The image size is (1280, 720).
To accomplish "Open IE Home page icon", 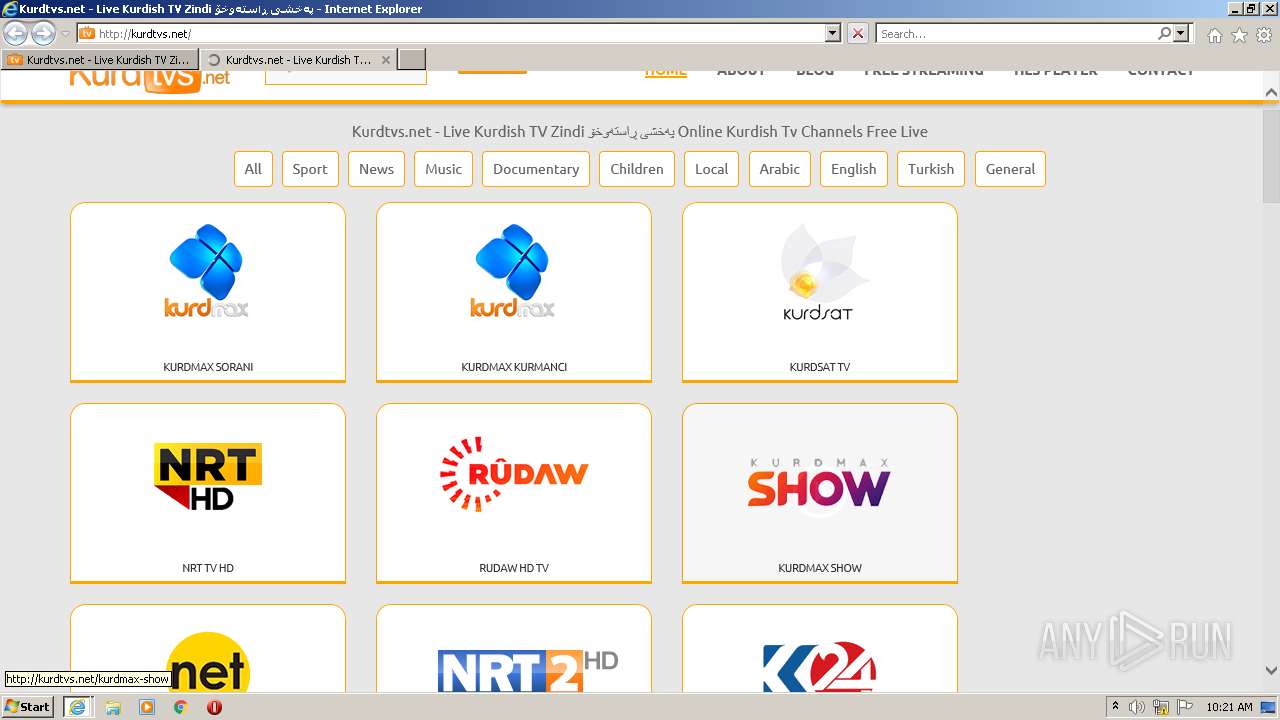I will point(1214,34).
